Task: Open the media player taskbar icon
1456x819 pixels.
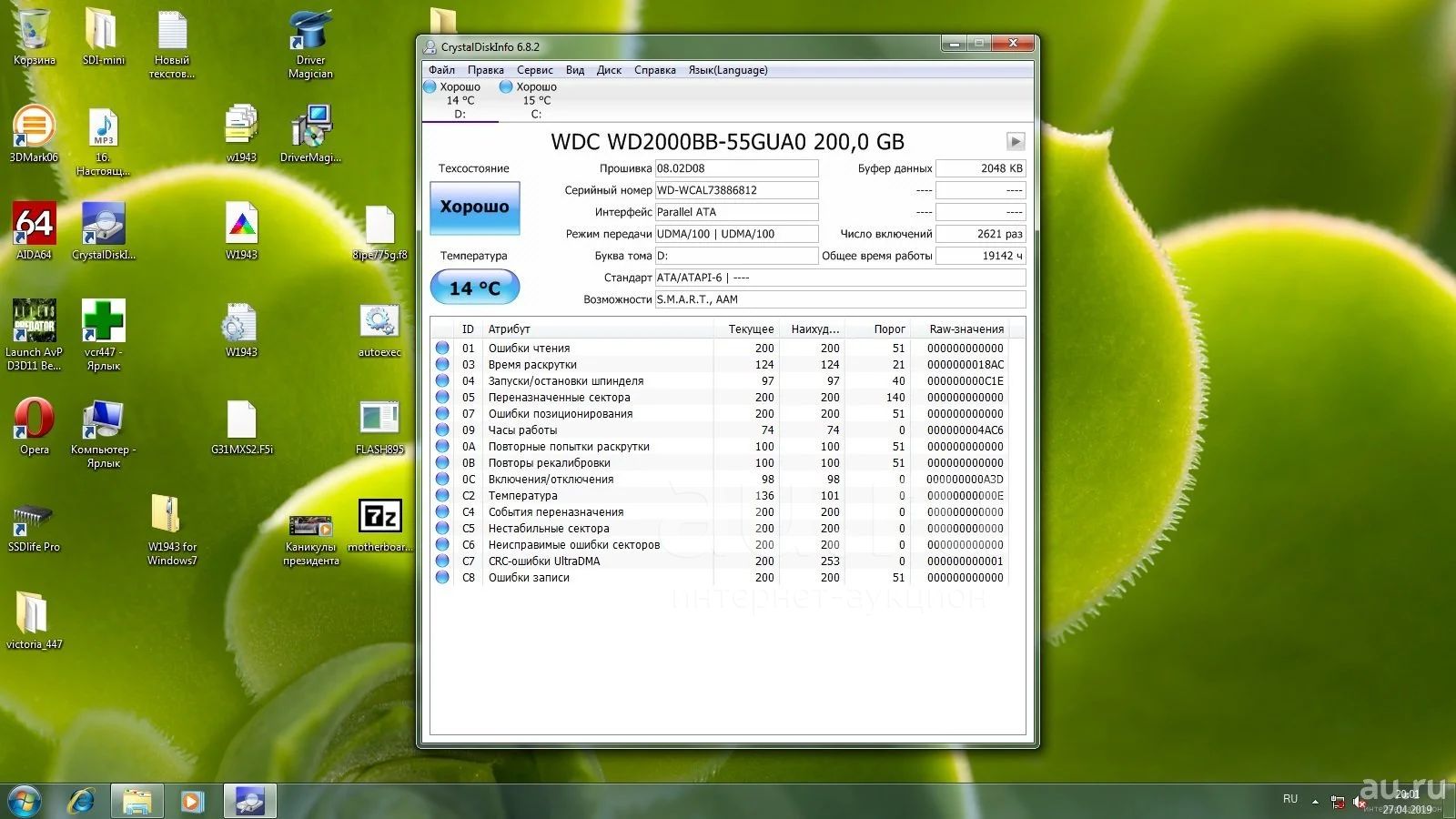Action: click(x=192, y=801)
